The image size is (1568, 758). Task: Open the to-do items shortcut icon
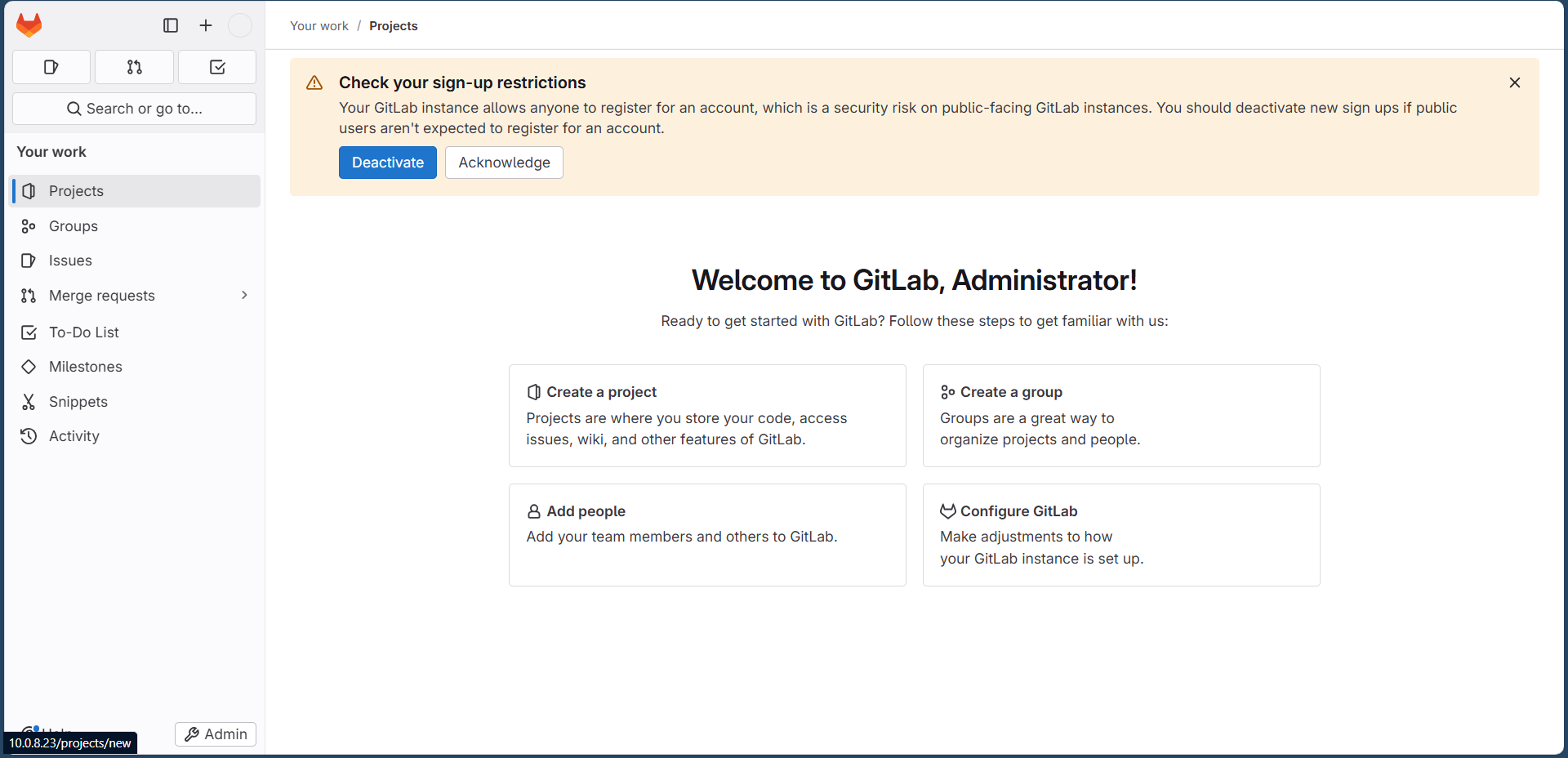pyautogui.click(x=217, y=67)
